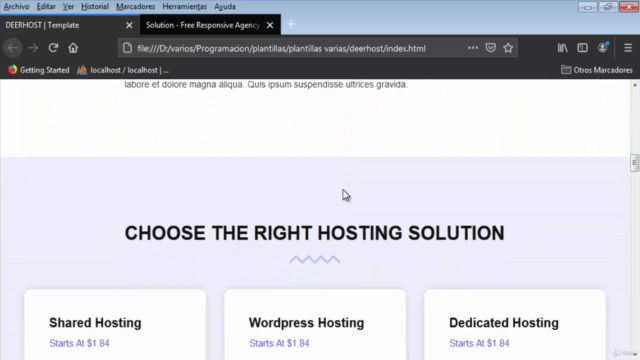Screen dimensions: 640x360
Task: Open the Otros Marcadores bookmarks folder
Action: [x=596, y=70]
